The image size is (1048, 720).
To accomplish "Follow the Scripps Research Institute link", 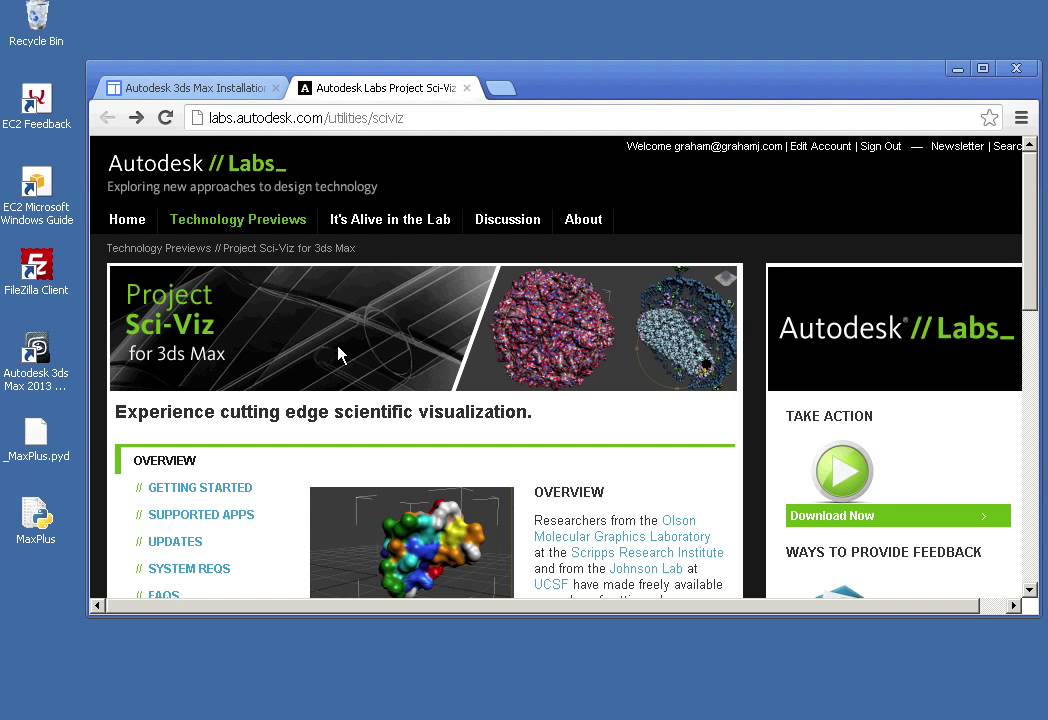I will pyautogui.click(x=647, y=552).
